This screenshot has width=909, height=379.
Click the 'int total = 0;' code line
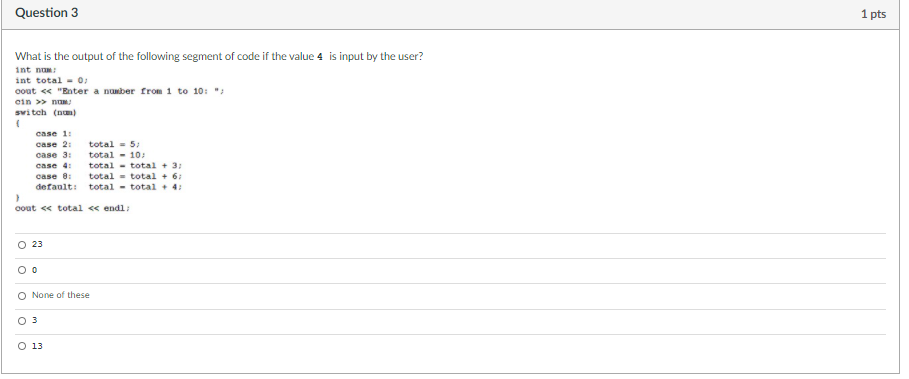click(x=52, y=81)
